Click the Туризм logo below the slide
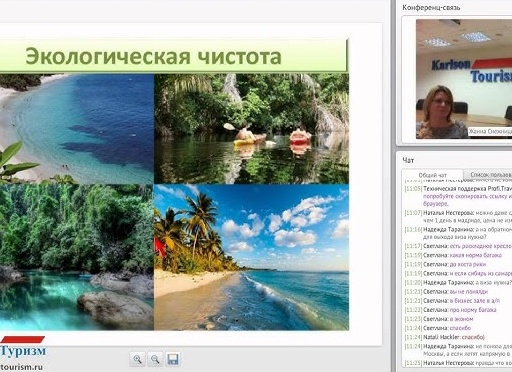Screen dimensions: 512x372 23,348
